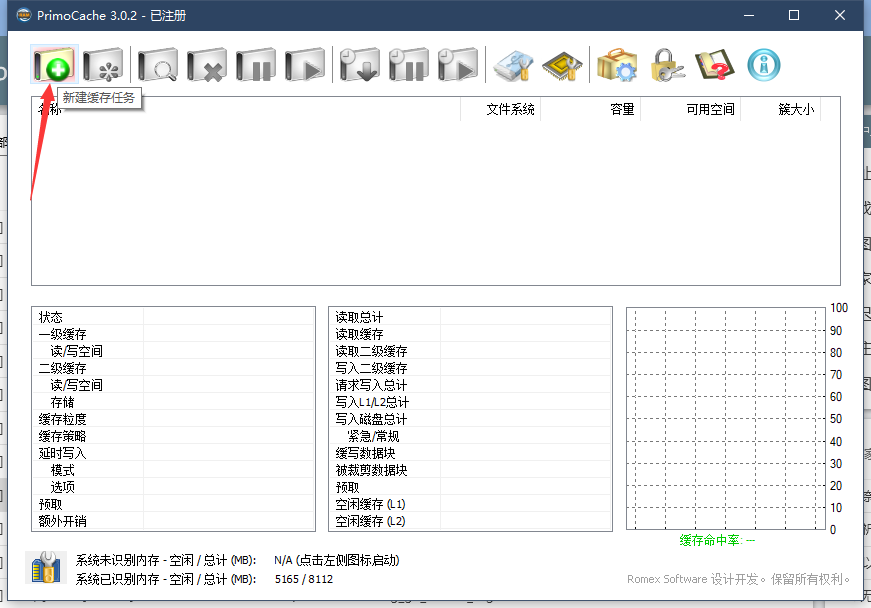
Task: Pause the cache task with pause icon
Action: [x=257, y=66]
